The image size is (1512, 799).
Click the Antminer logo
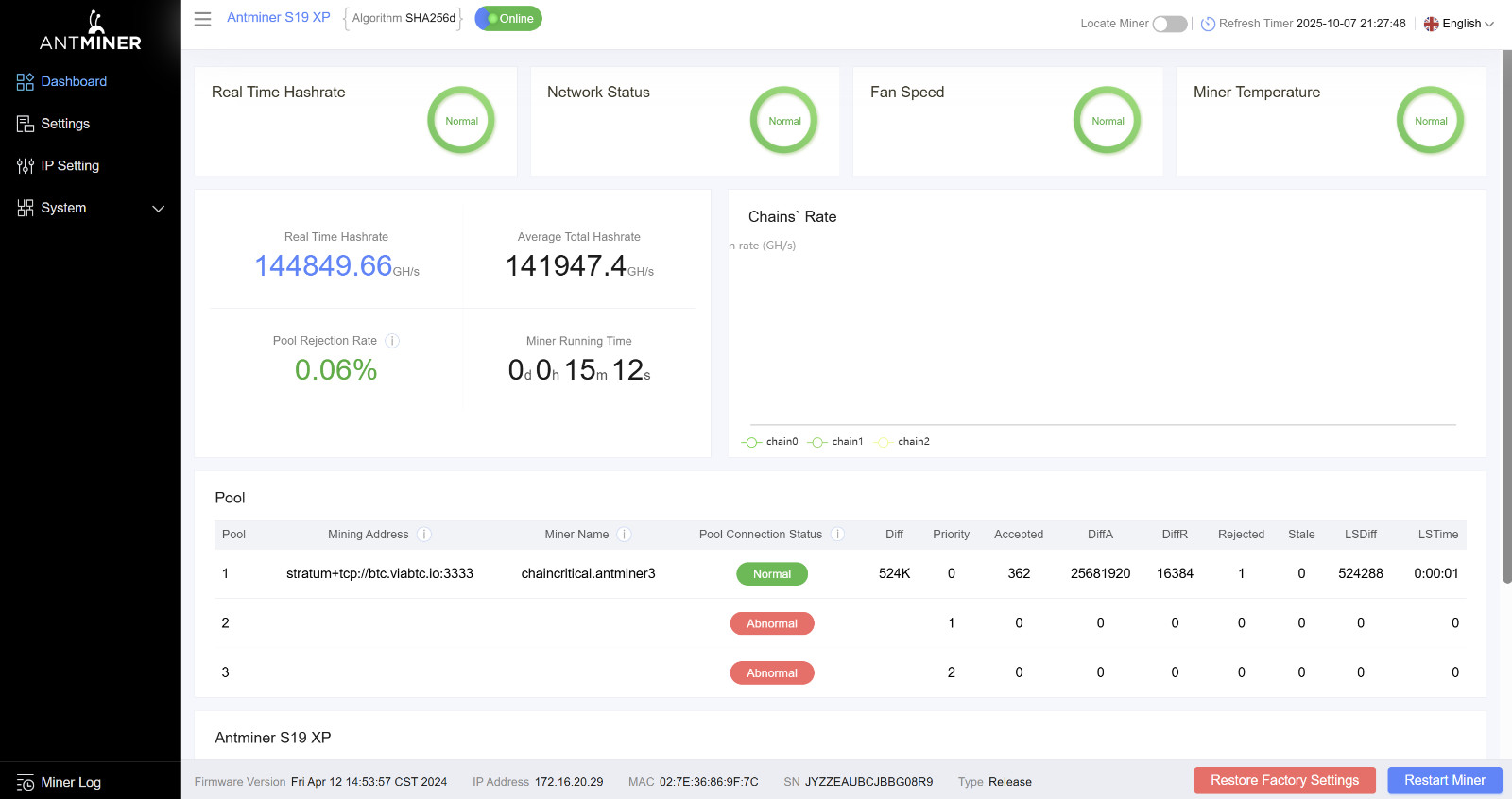click(91, 31)
